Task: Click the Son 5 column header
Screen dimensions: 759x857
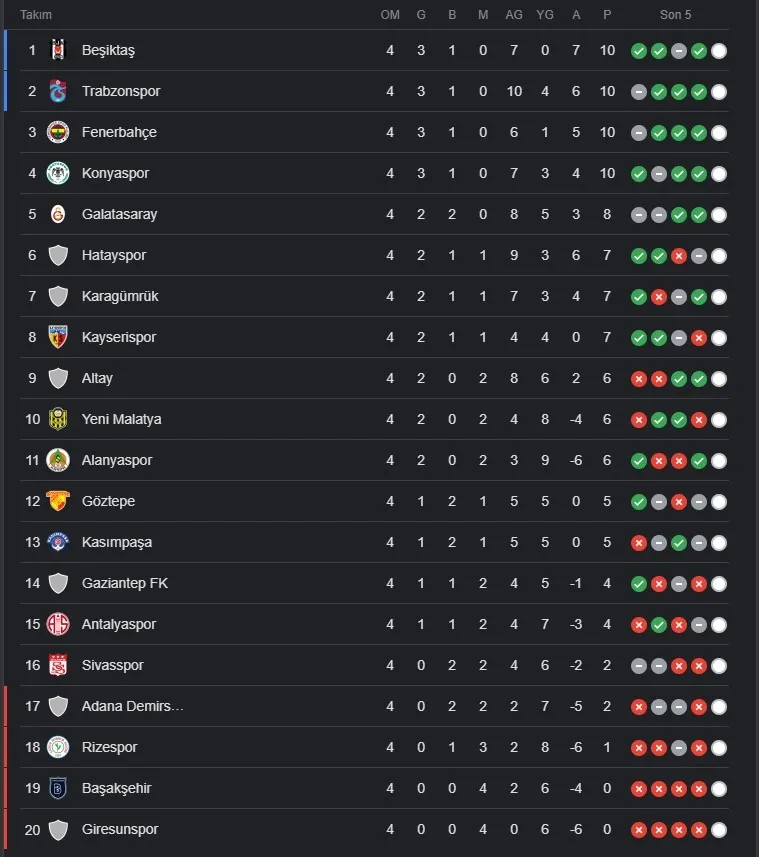Action: coord(676,15)
